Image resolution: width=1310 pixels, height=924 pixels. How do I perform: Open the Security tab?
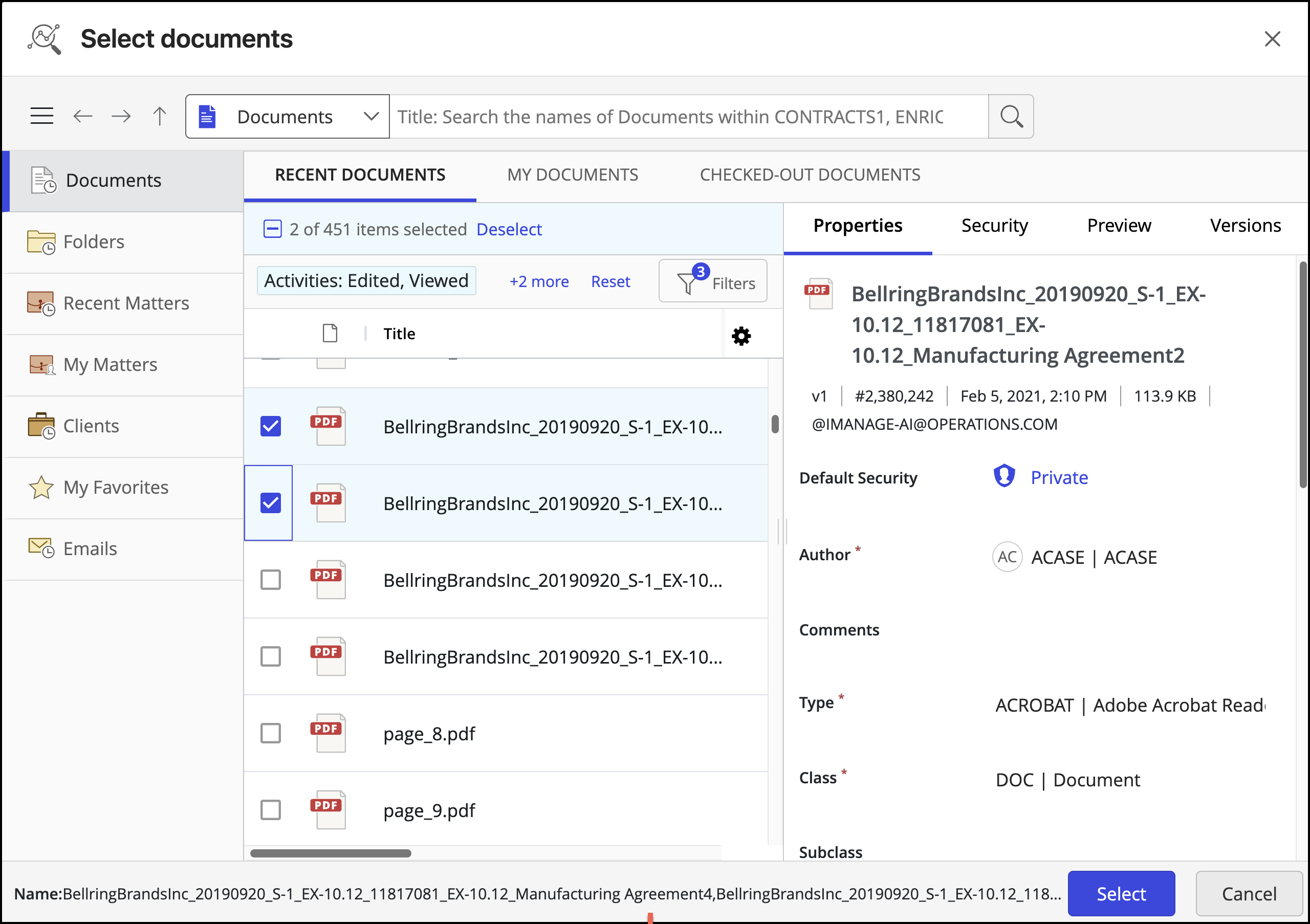coord(994,226)
